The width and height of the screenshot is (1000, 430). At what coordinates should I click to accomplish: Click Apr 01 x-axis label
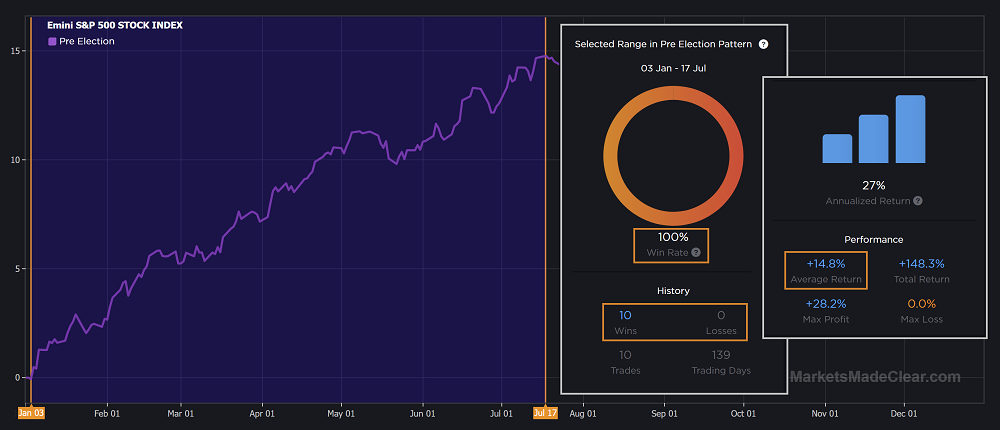pos(262,413)
